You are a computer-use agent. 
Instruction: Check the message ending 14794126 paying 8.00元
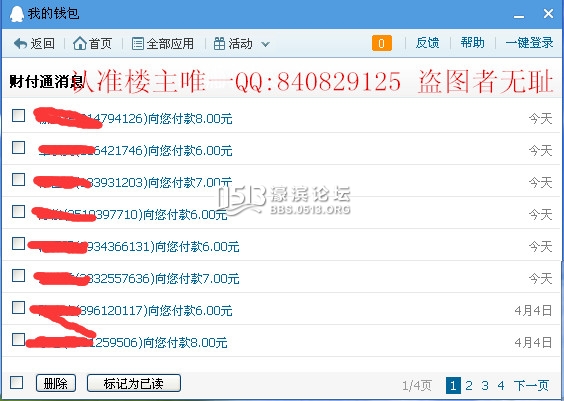[18, 116]
